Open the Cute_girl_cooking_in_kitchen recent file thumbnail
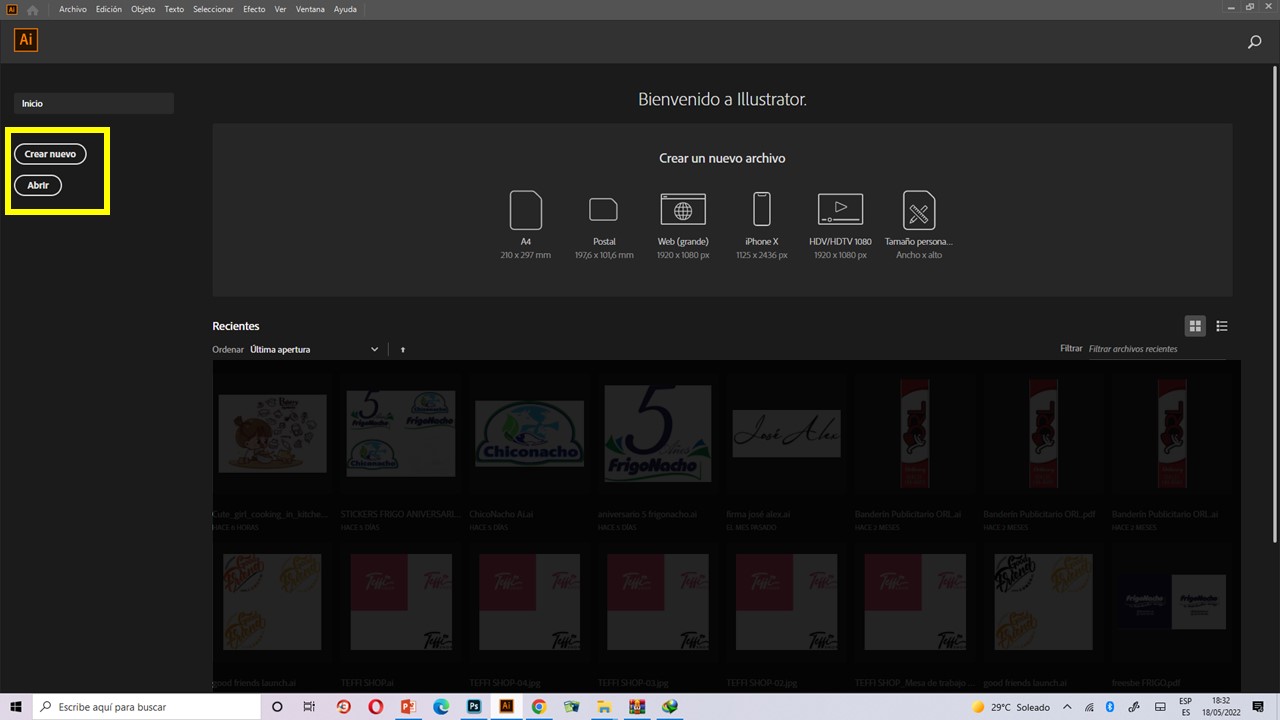 click(x=272, y=433)
